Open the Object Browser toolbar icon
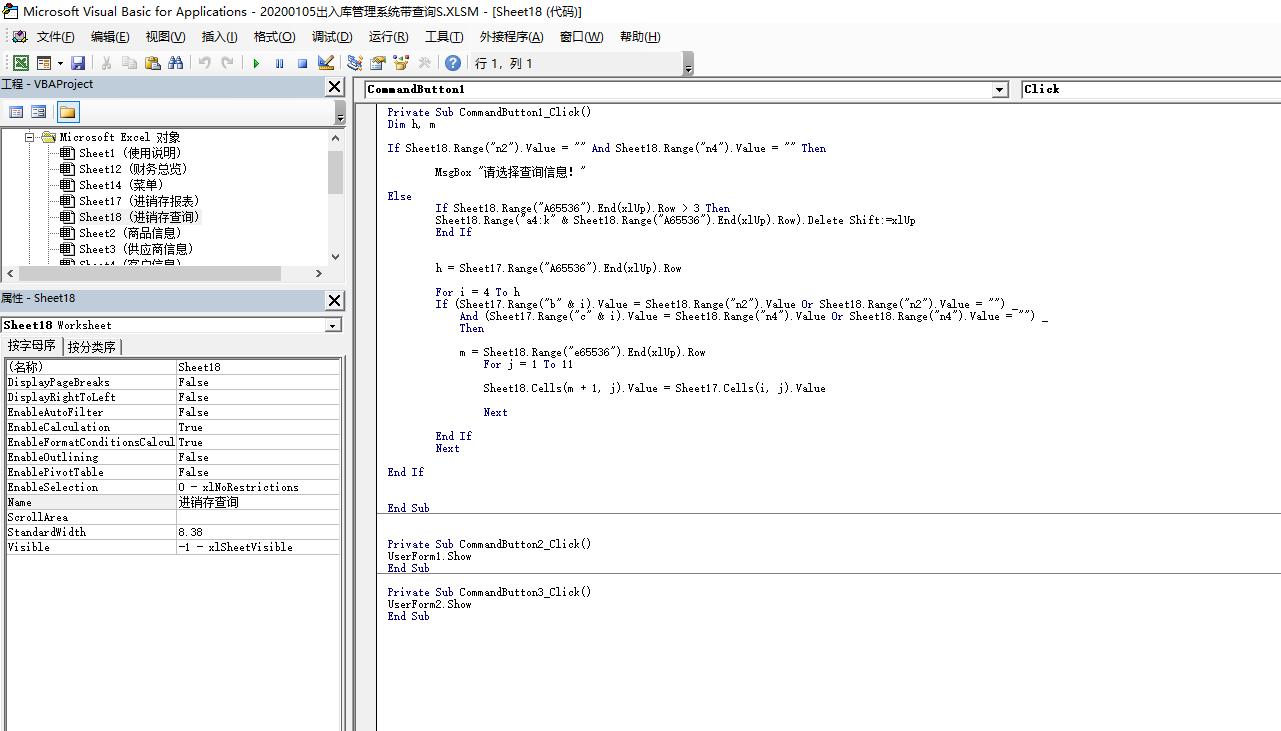The image size is (1281, 731). 401,63
